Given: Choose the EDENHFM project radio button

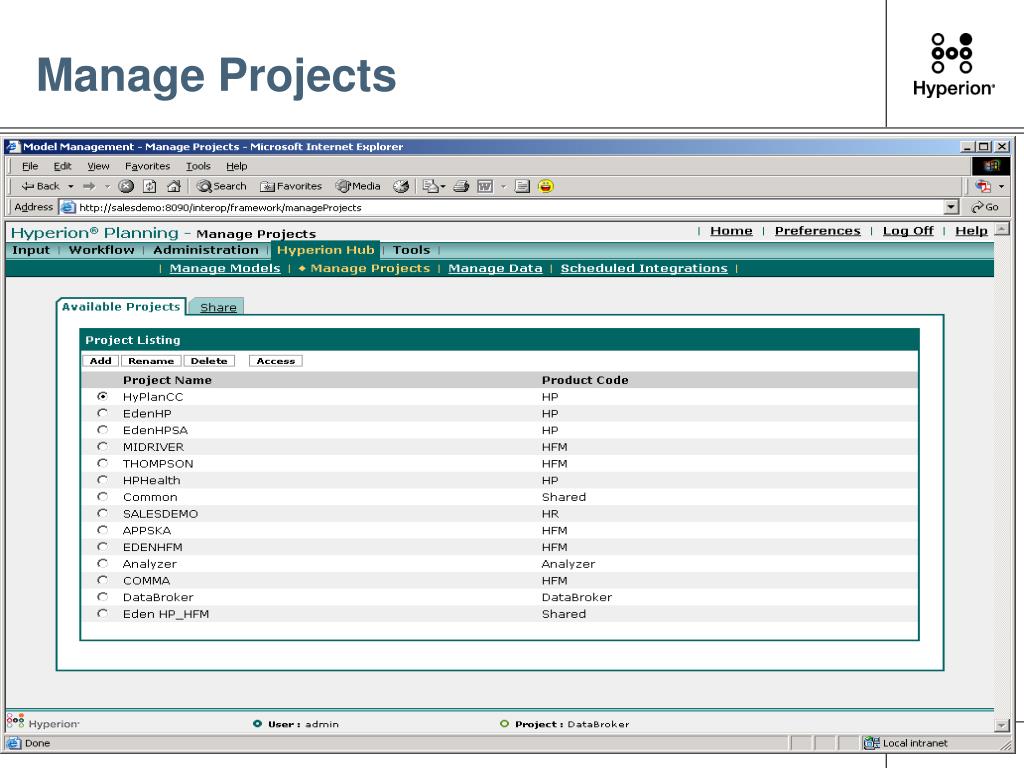Looking at the screenshot, I should point(103,547).
